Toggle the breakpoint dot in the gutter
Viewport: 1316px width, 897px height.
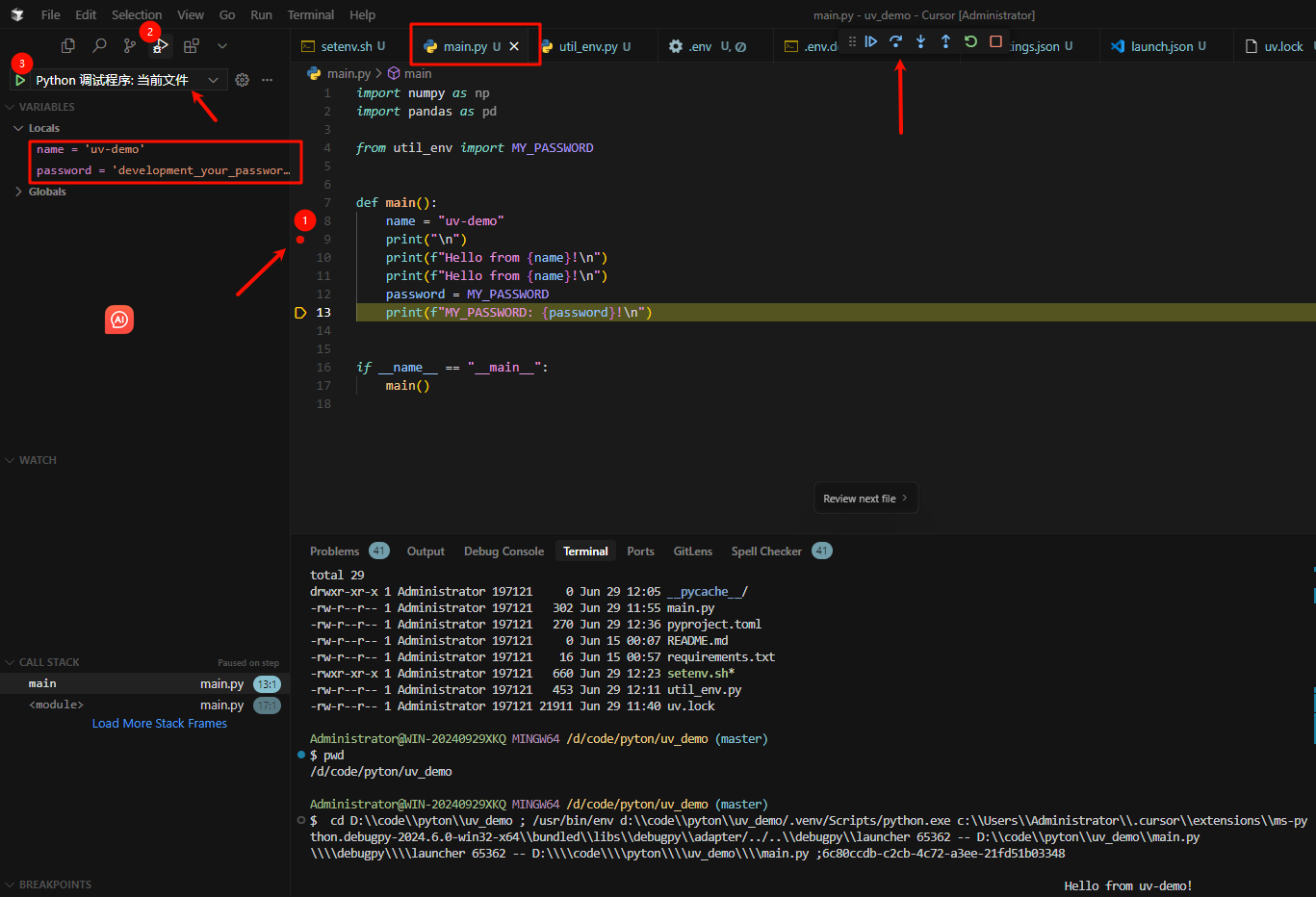tap(300, 240)
